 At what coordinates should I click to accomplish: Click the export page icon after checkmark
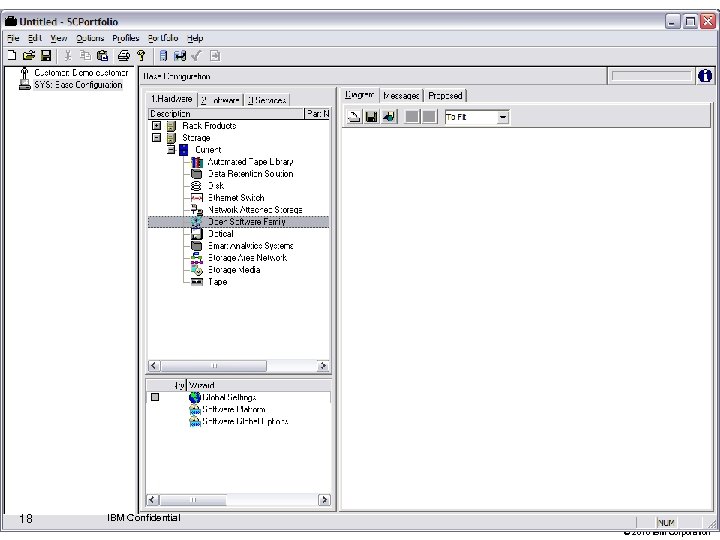214,56
